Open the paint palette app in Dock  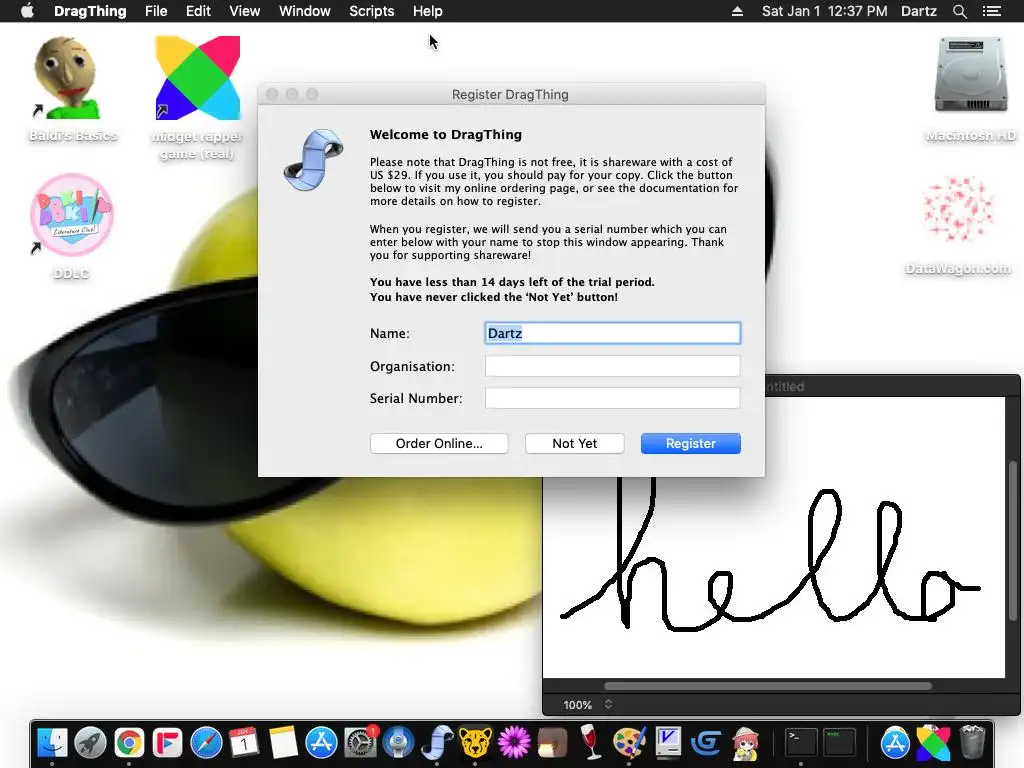pos(629,743)
